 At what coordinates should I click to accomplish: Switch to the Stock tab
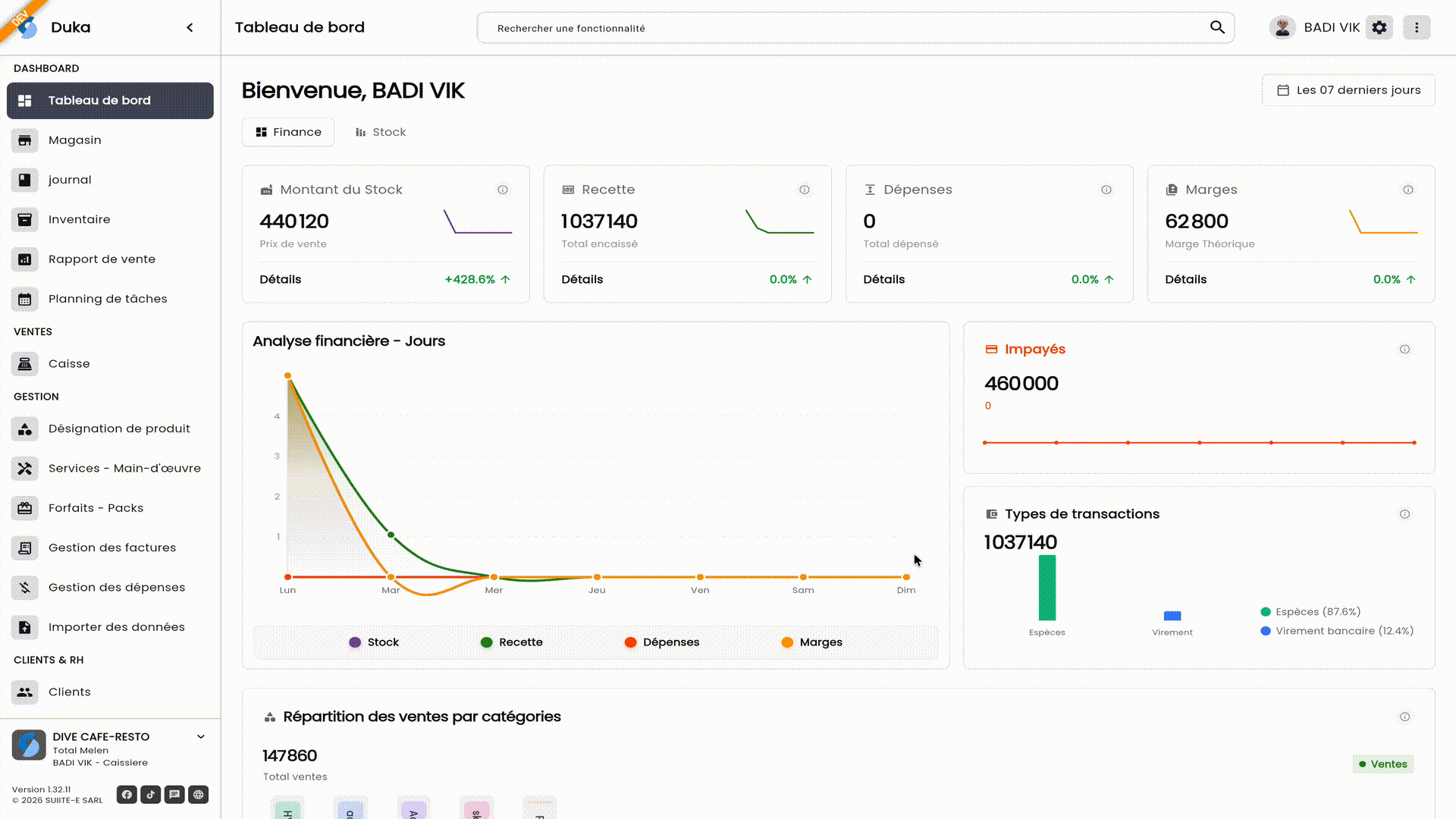pyautogui.click(x=381, y=132)
